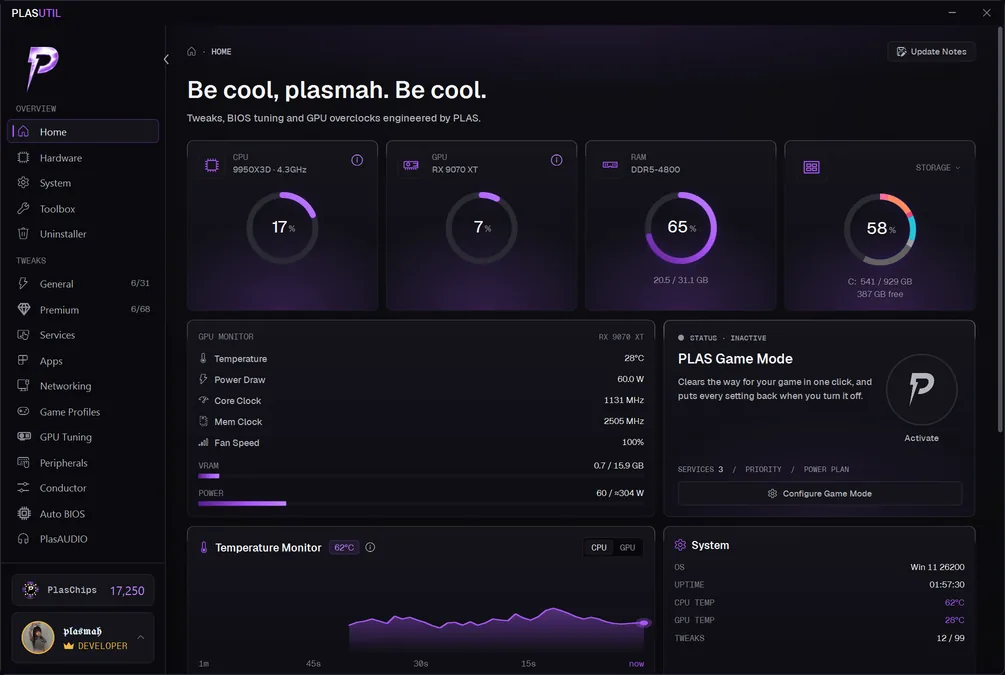Click the storage drive icon on the card
Image resolution: width=1005 pixels, height=675 pixels.
pos(811,167)
